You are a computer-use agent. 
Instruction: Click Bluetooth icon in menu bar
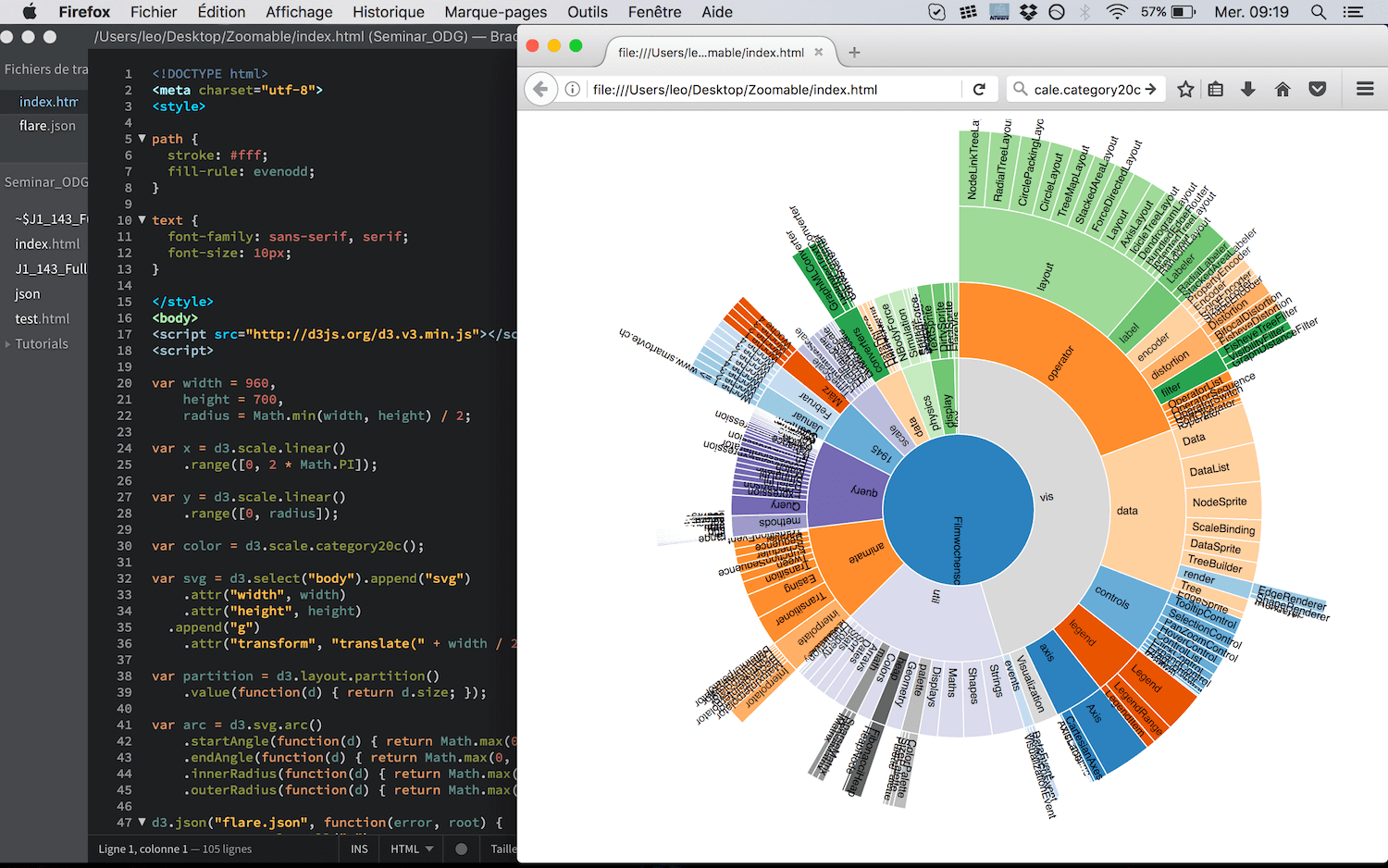(x=1085, y=12)
